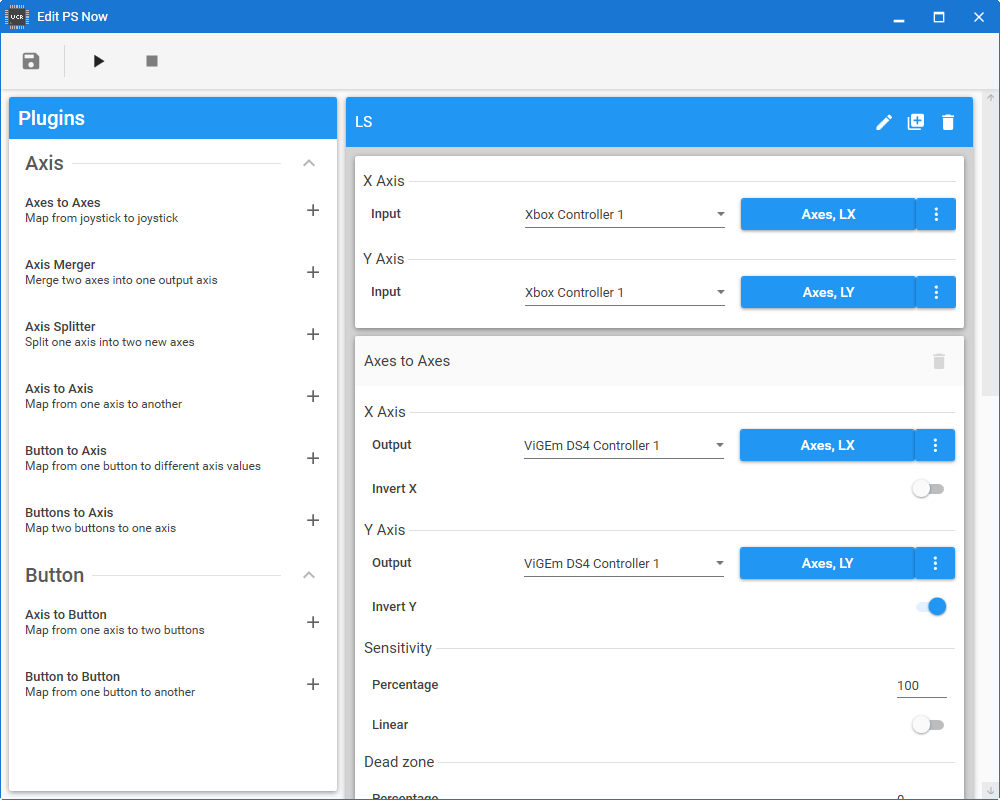Click the Plugins panel header

pyautogui.click(x=173, y=118)
